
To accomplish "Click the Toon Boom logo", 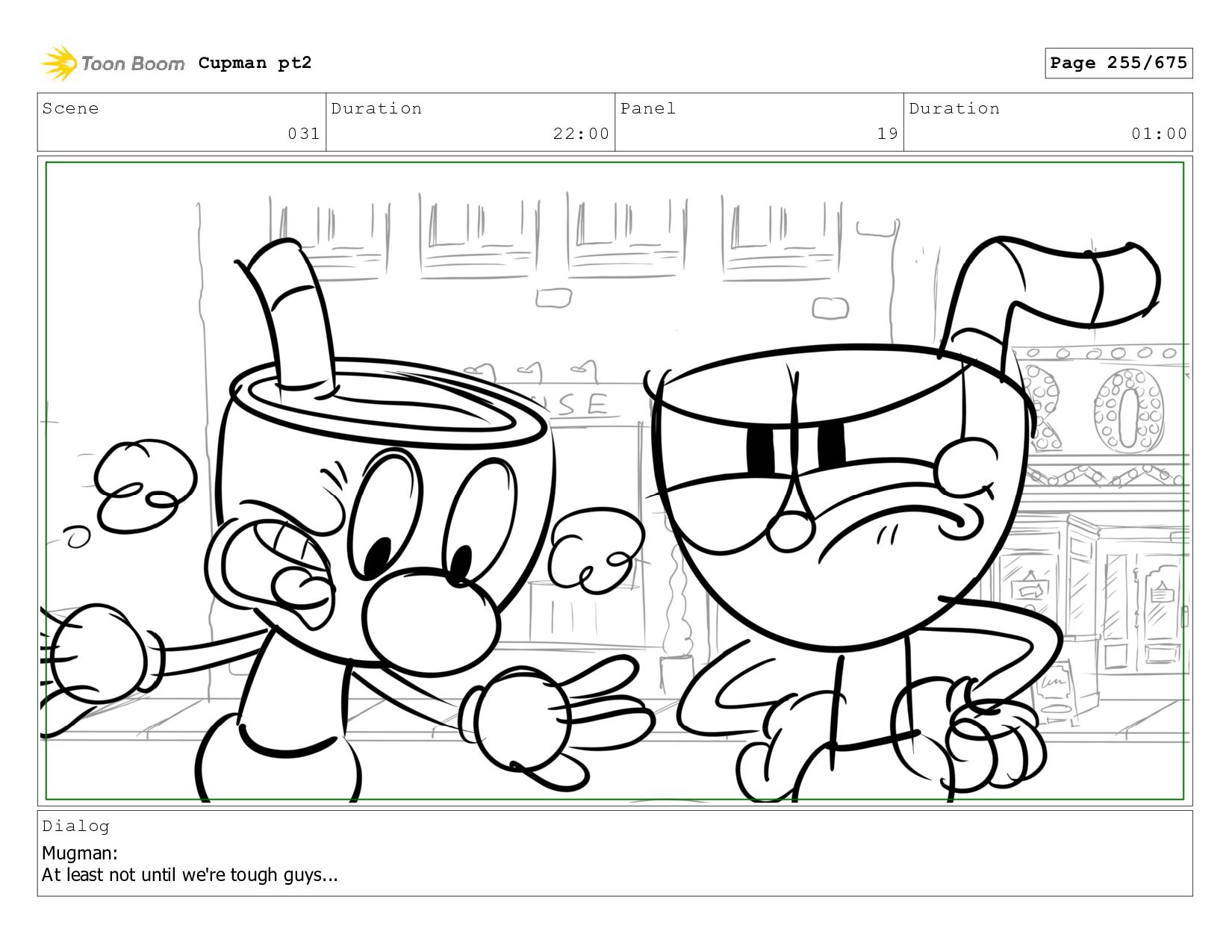I will coord(112,63).
